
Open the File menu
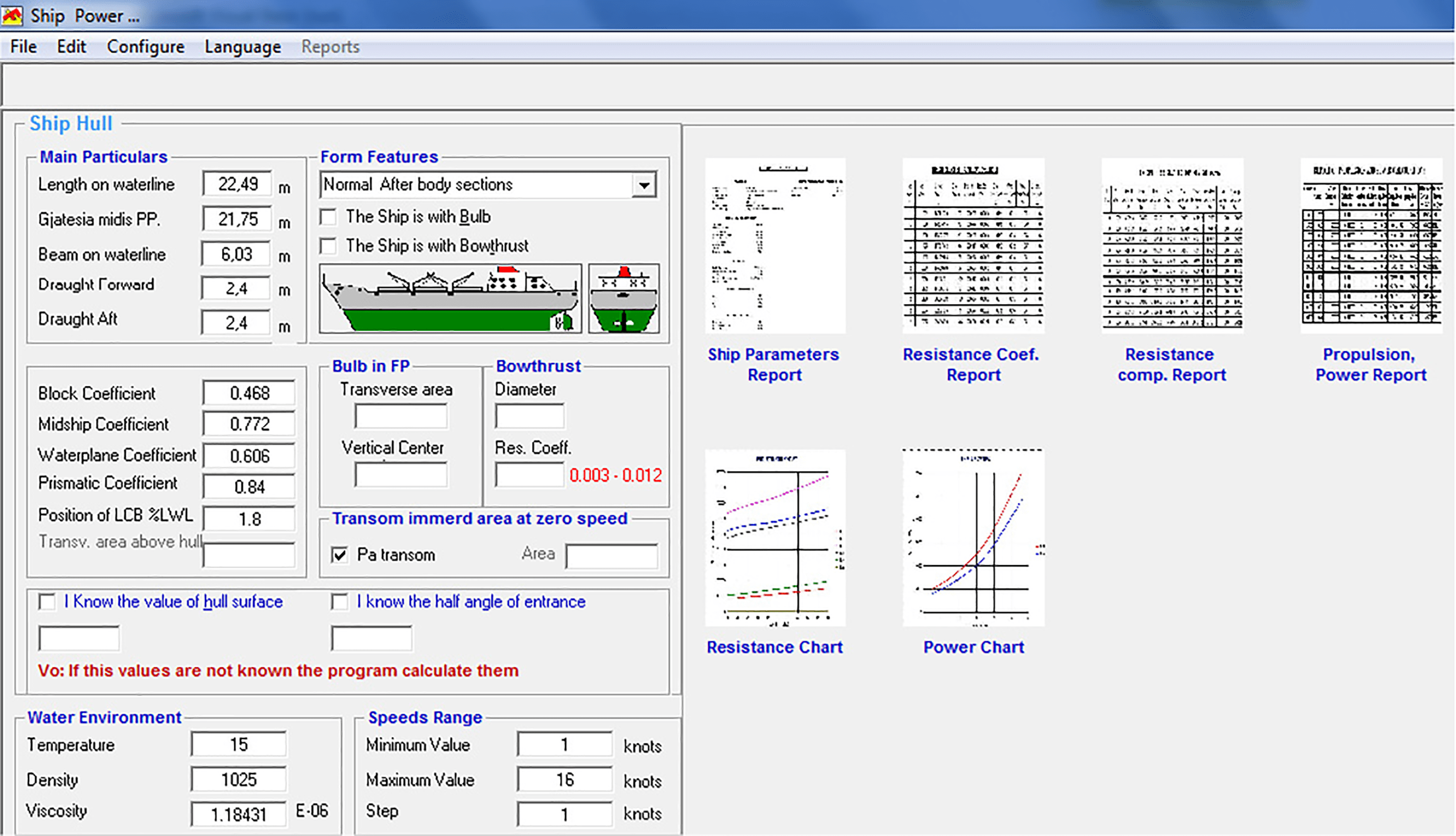click(x=24, y=47)
